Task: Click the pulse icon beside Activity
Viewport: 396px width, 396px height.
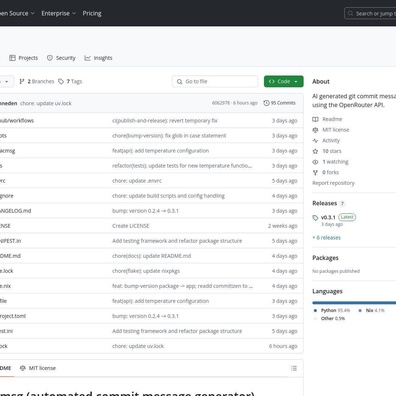Action: tap(315, 140)
